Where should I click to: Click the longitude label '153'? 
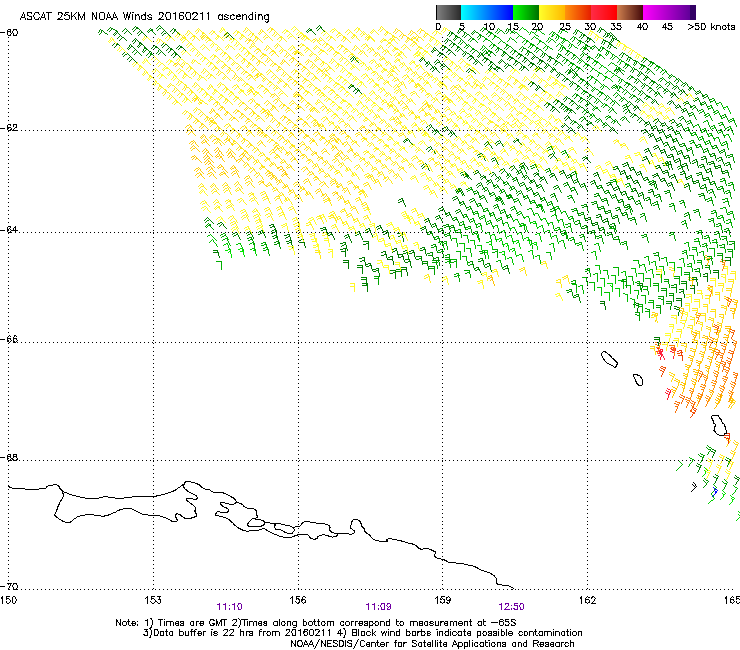153,600
